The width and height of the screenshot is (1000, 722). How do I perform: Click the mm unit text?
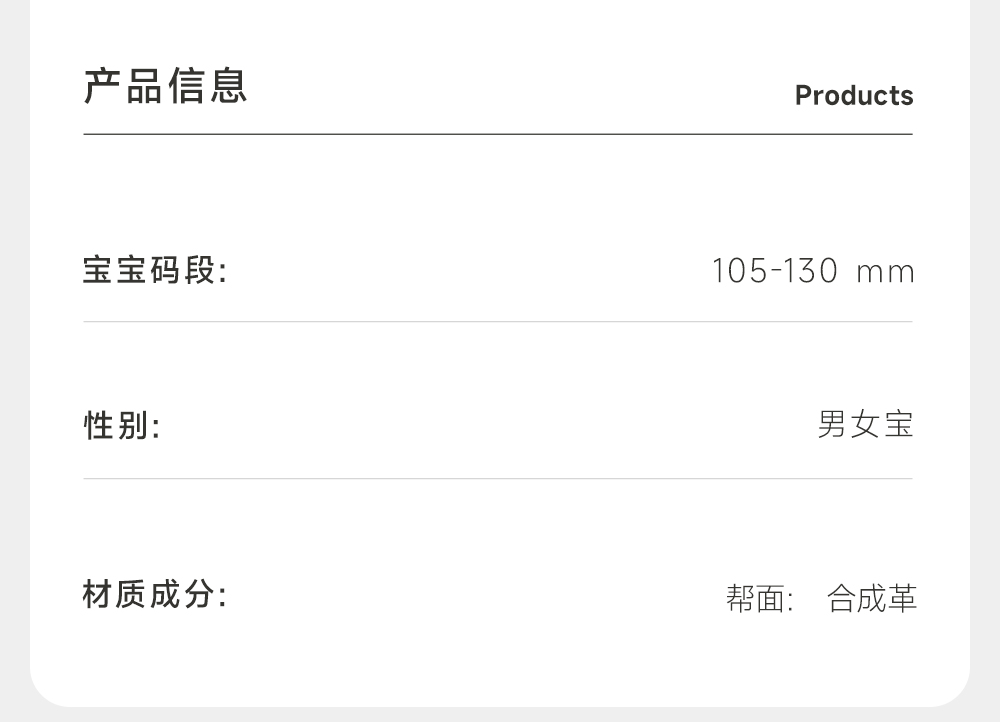click(885, 273)
